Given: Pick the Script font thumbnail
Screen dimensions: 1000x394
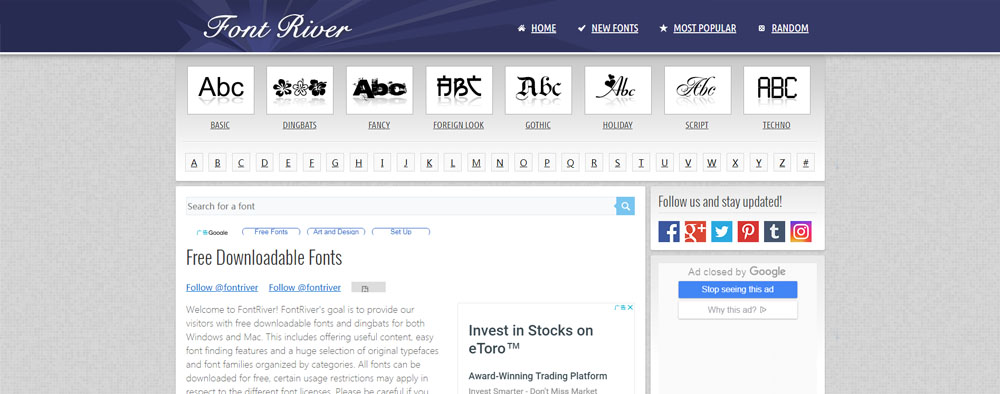Looking at the screenshot, I should 698,90.
